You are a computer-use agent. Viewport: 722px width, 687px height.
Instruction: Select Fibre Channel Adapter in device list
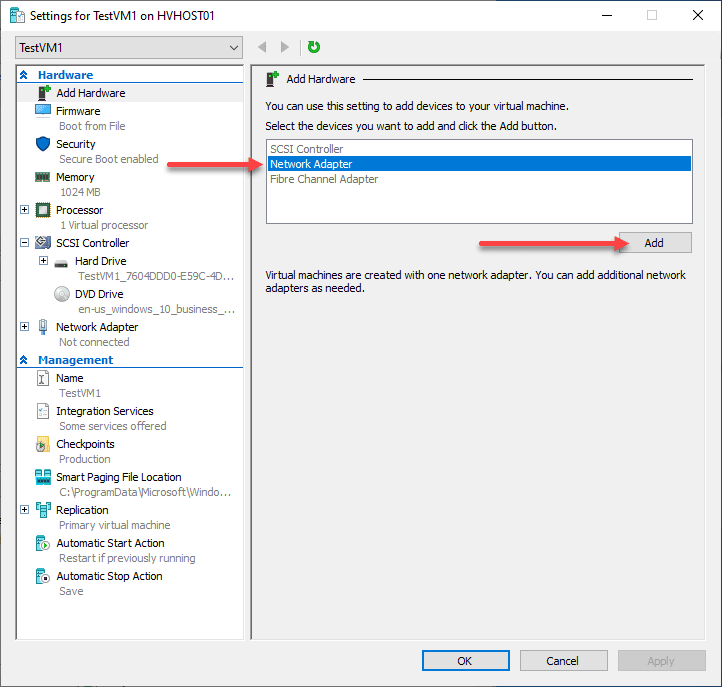point(324,179)
